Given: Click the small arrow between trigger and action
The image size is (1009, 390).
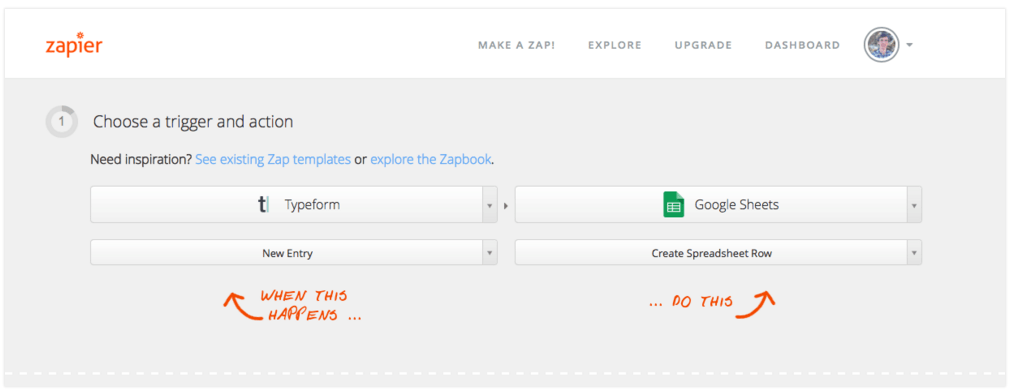Looking at the screenshot, I should (x=506, y=206).
